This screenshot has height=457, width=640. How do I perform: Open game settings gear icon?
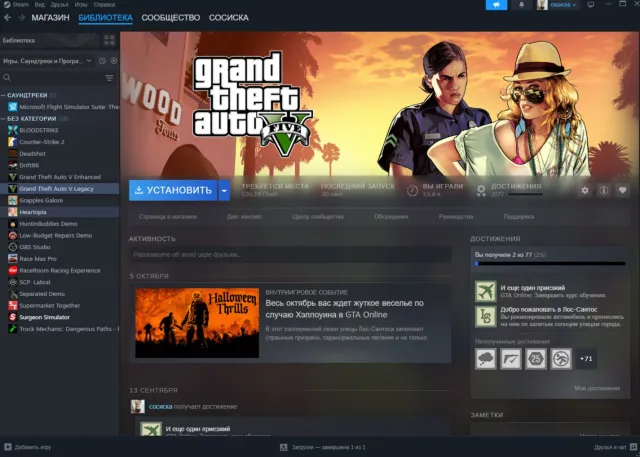click(585, 190)
